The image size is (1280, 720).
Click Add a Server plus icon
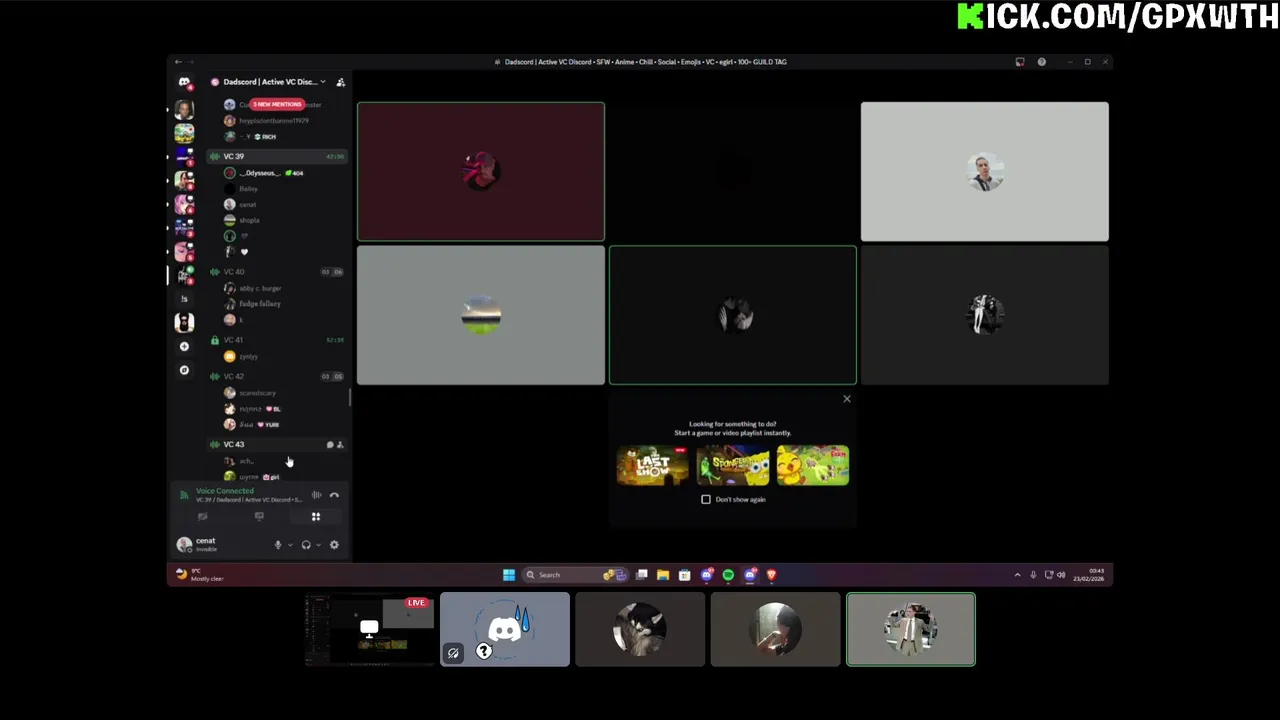coord(184,346)
